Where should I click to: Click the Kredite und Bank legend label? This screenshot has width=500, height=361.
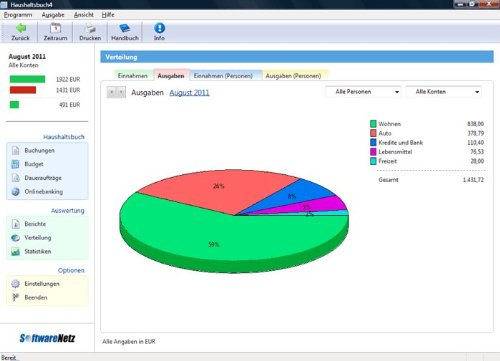[x=401, y=142]
